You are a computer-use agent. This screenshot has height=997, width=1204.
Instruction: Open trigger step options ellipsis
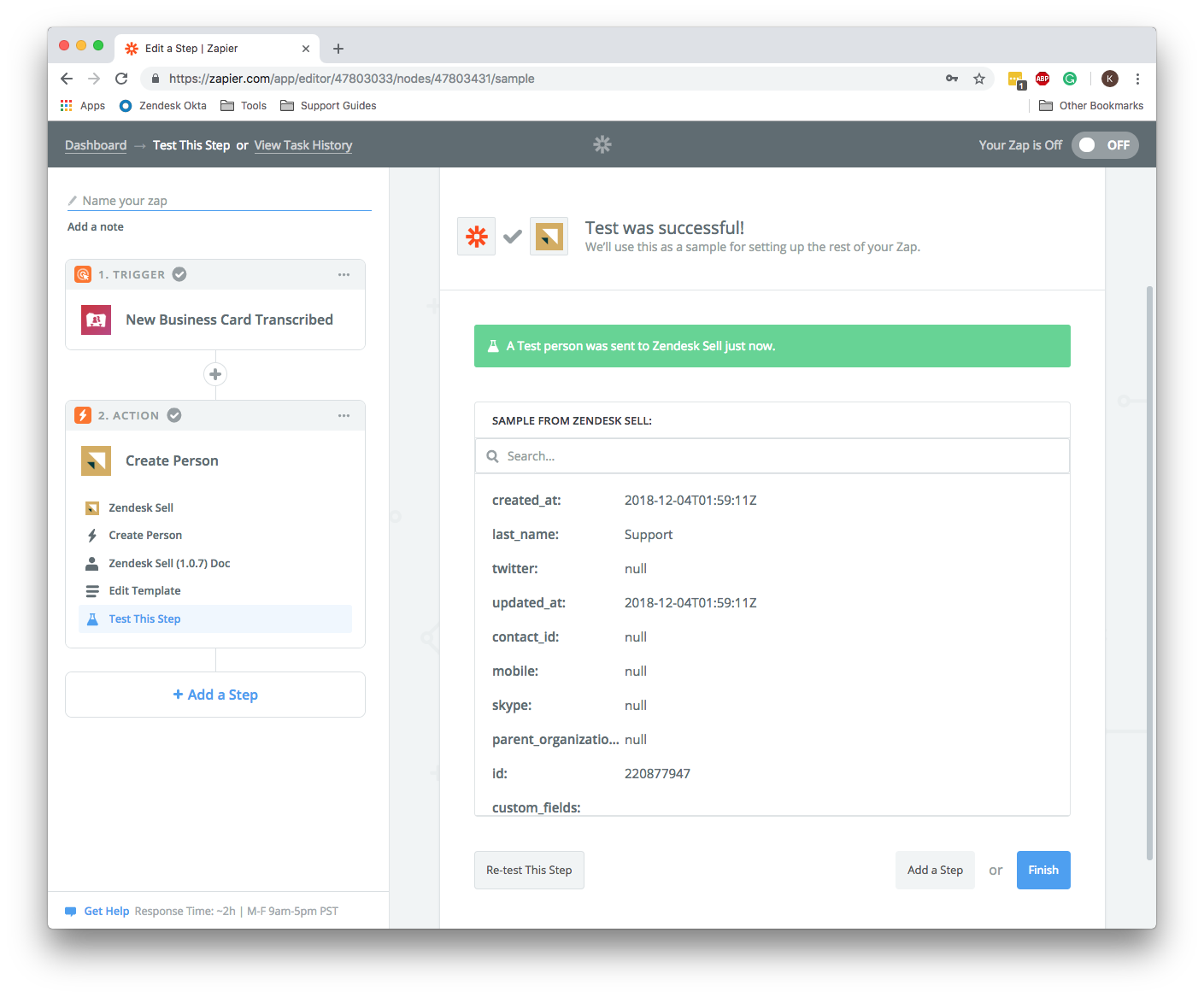(344, 274)
